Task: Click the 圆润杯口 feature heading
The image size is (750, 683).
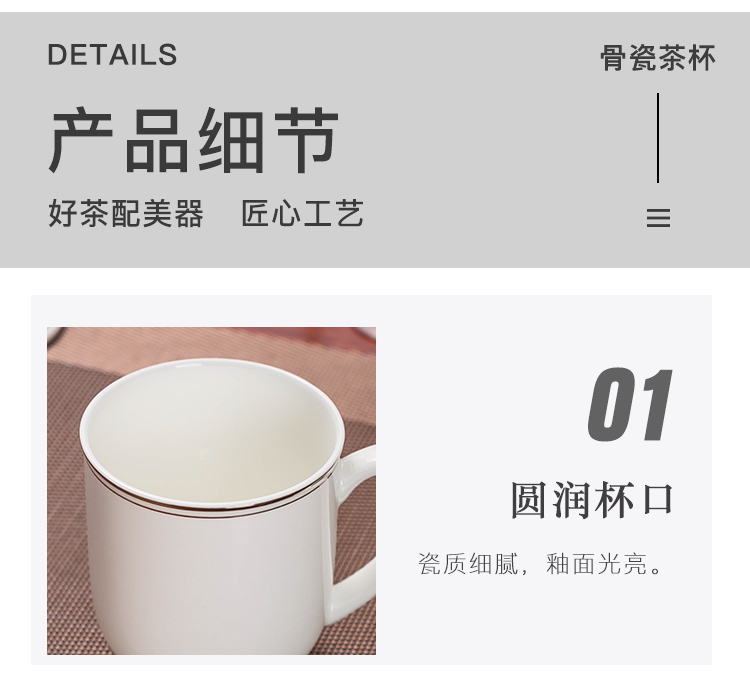Action: click(x=592, y=500)
